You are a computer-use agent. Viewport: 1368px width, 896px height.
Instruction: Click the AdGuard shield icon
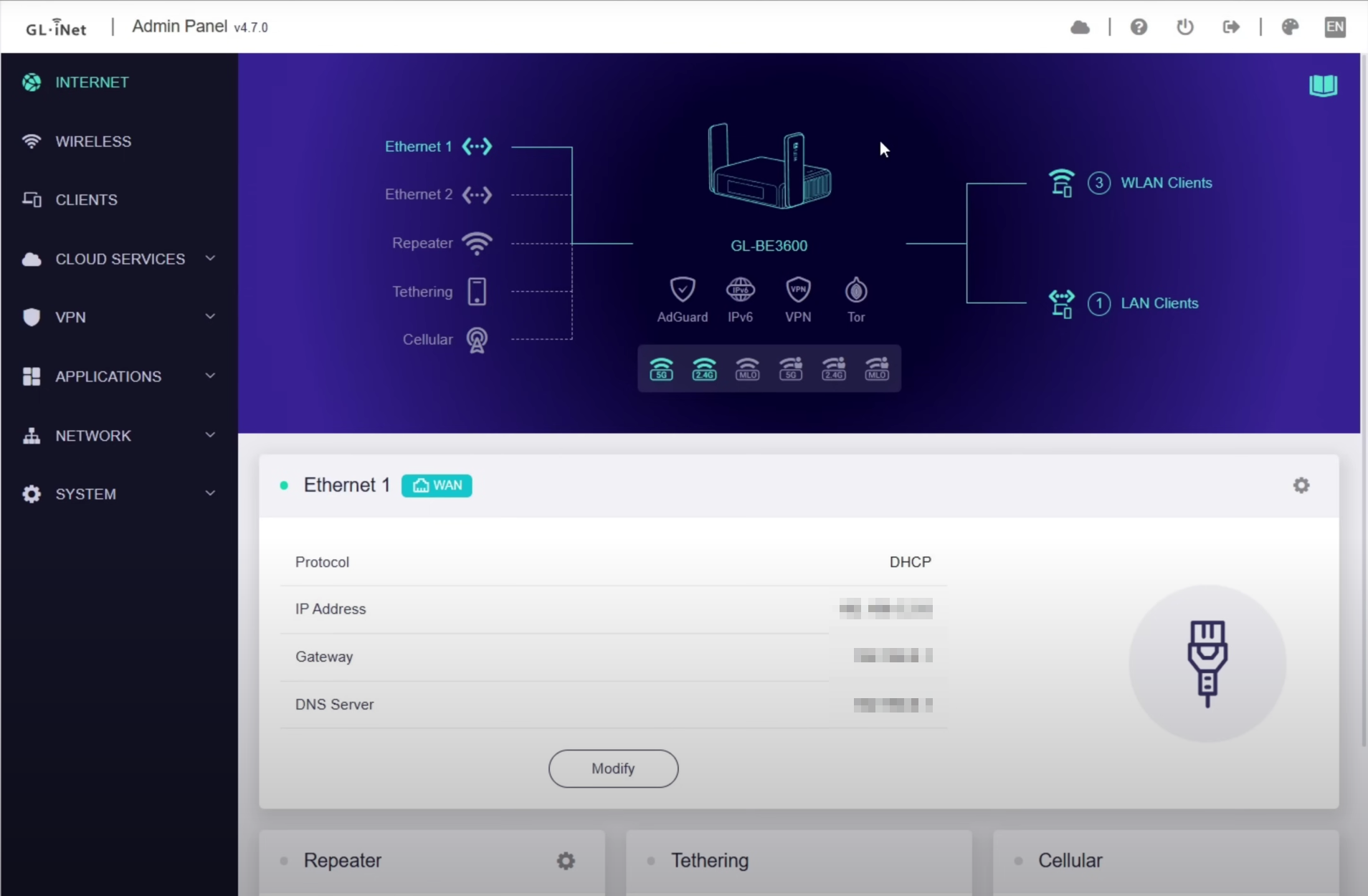[x=683, y=290]
